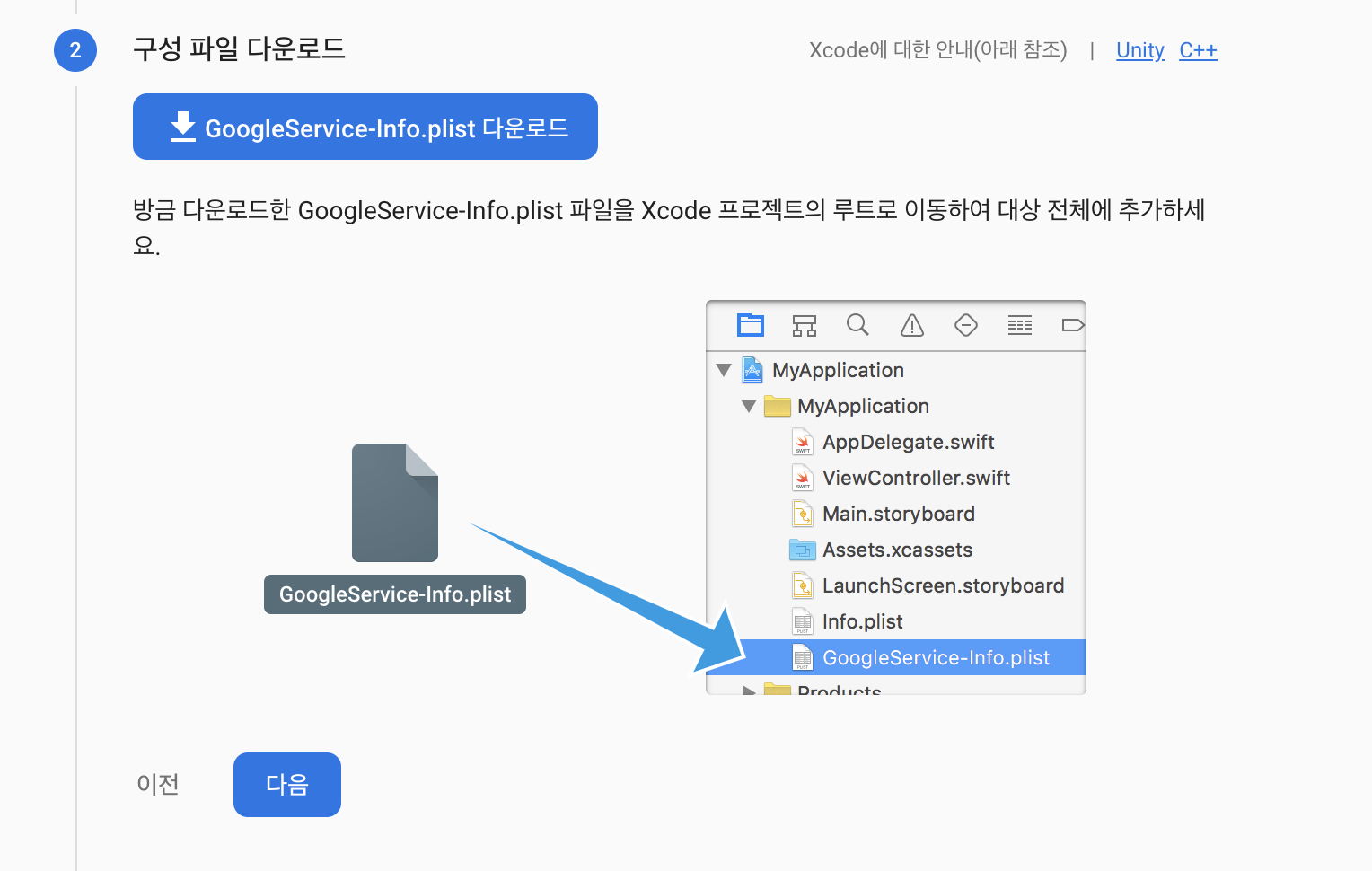Open the Source control hierarchy navigator icon
1372x871 pixels.
805,325
